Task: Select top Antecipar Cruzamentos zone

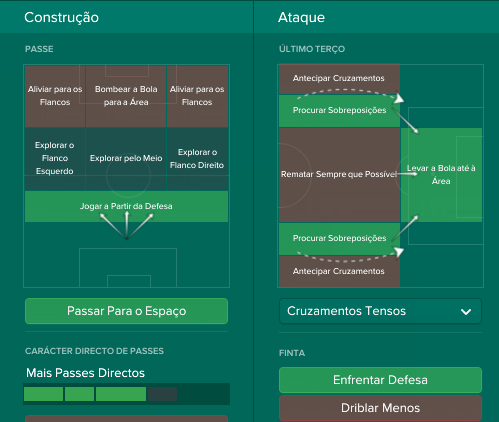Action: (339, 79)
